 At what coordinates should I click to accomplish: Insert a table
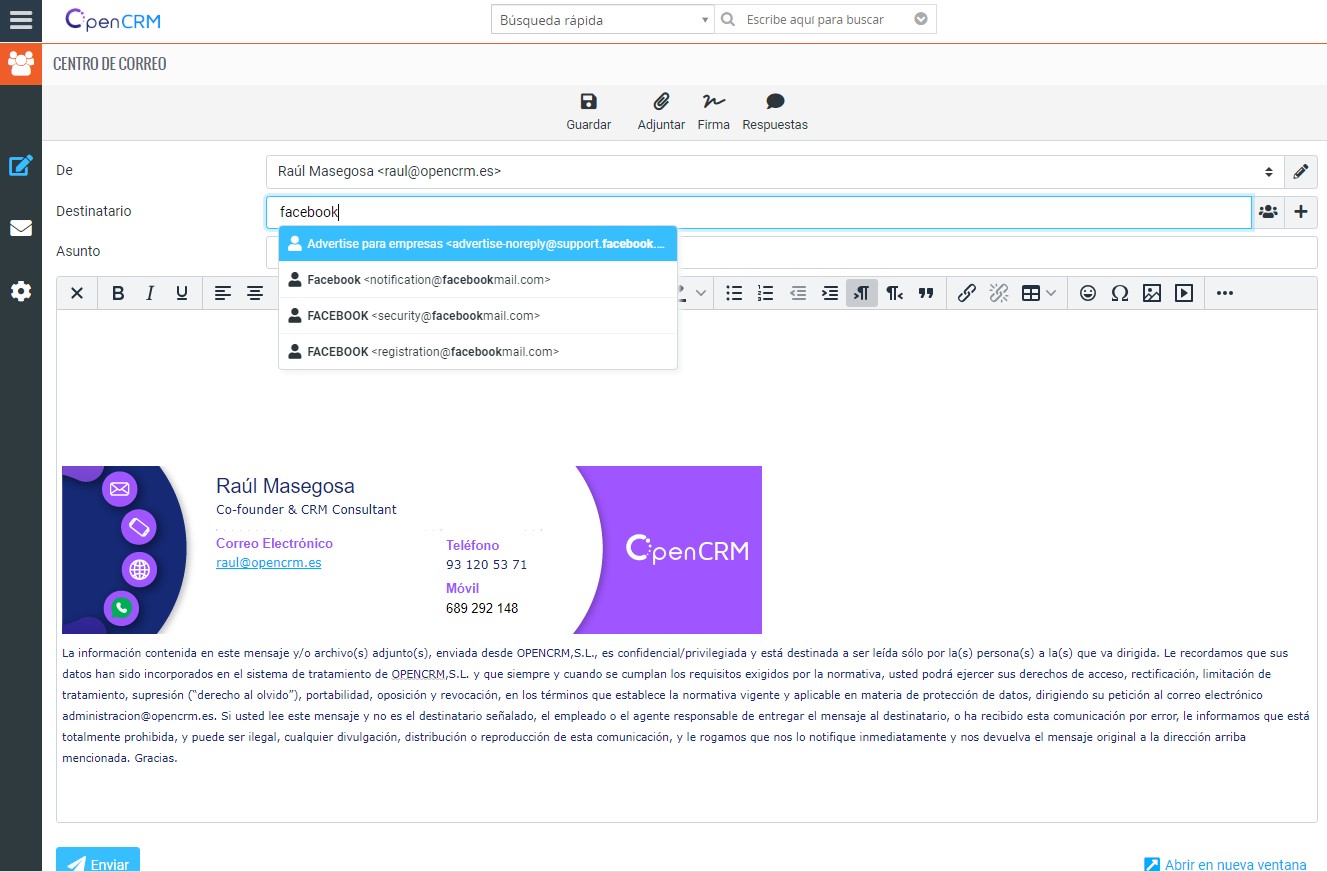click(1031, 293)
